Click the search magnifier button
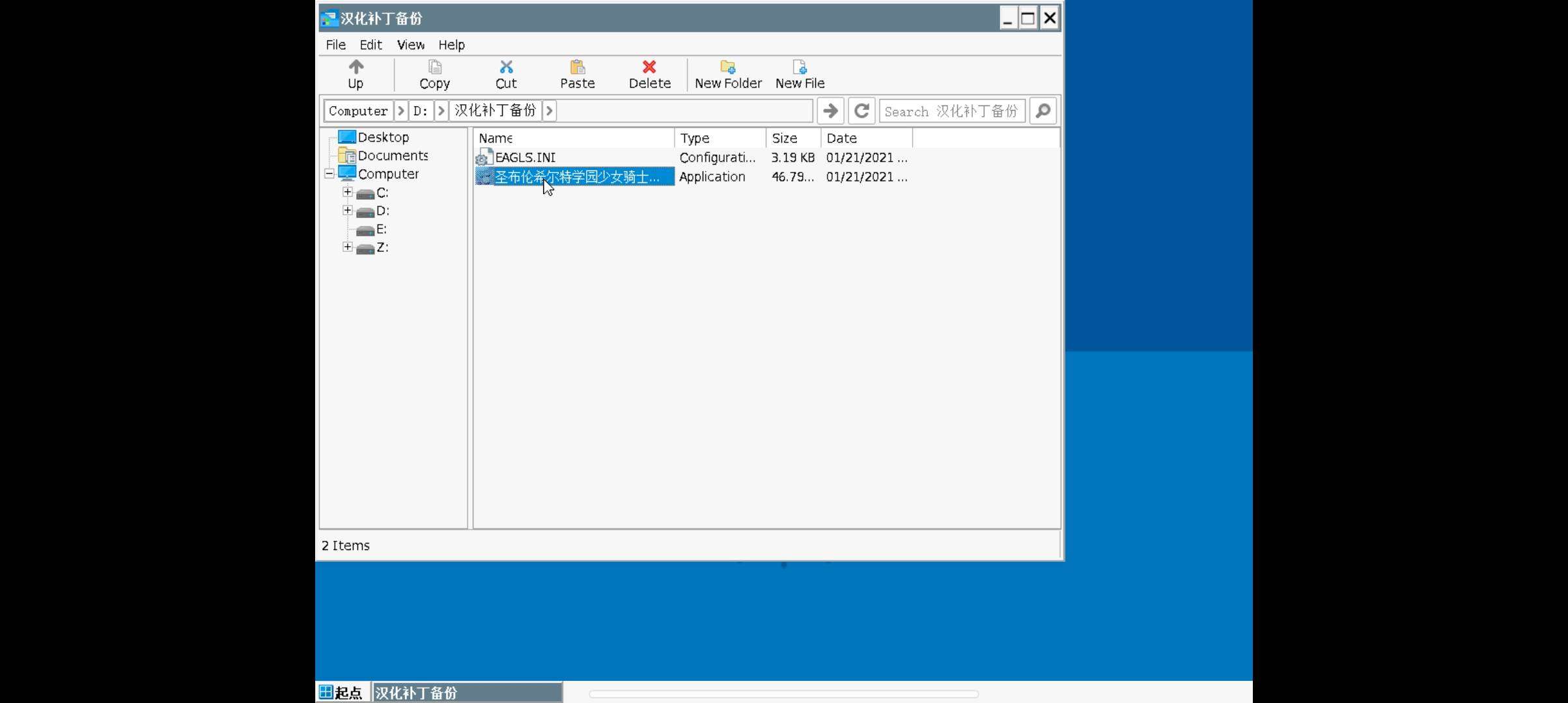Image resolution: width=1568 pixels, height=703 pixels. [x=1043, y=111]
